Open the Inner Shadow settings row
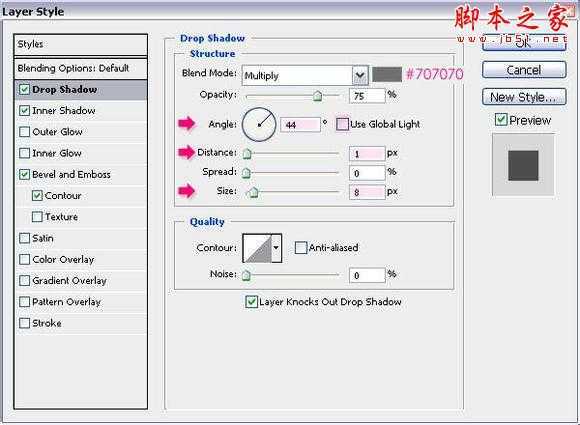 [x=81, y=111]
